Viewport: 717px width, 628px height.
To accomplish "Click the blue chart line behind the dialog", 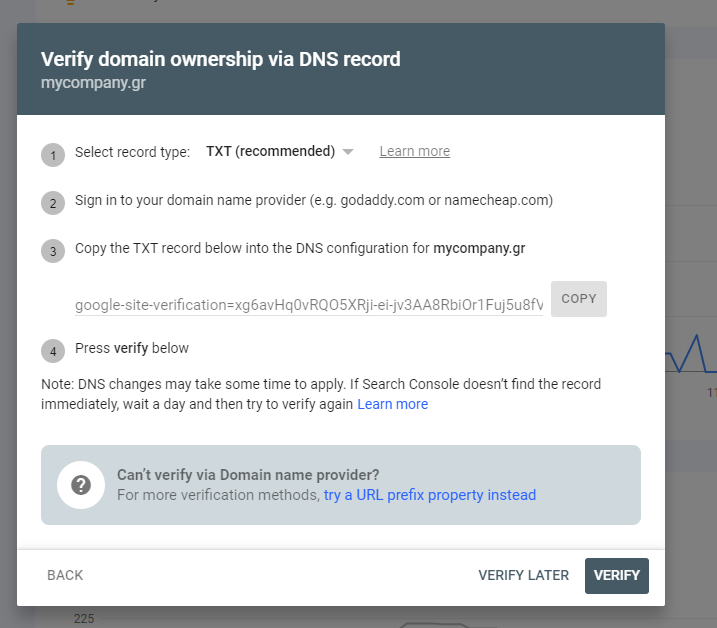I will coord(691,354).
